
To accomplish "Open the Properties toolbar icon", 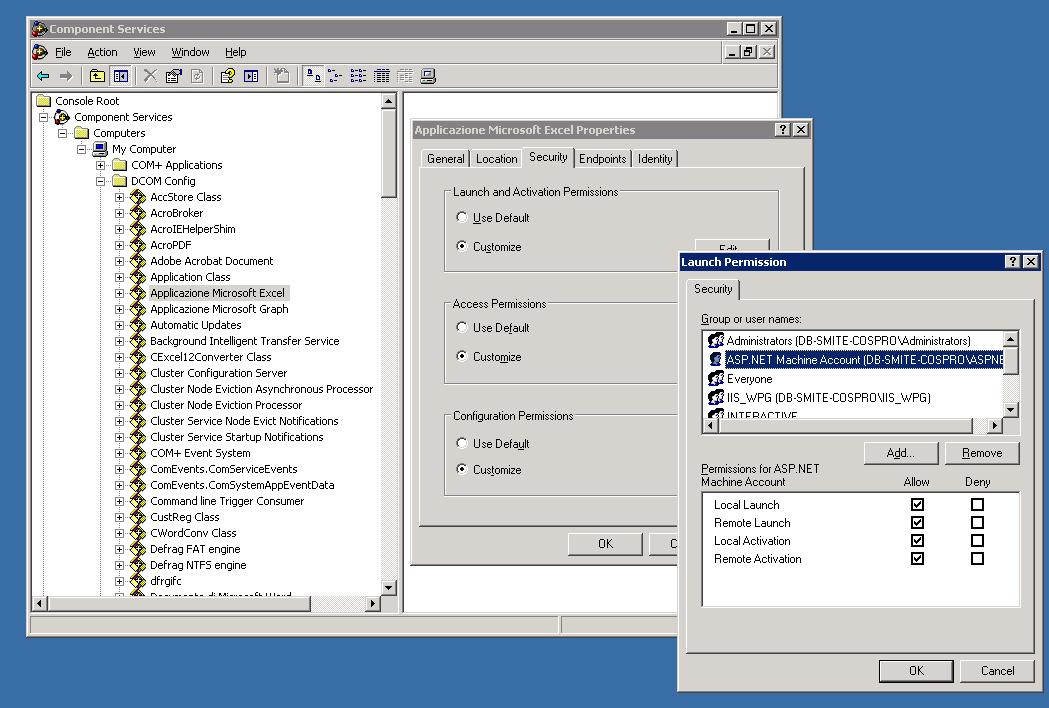I will click(x=173, y=76).
